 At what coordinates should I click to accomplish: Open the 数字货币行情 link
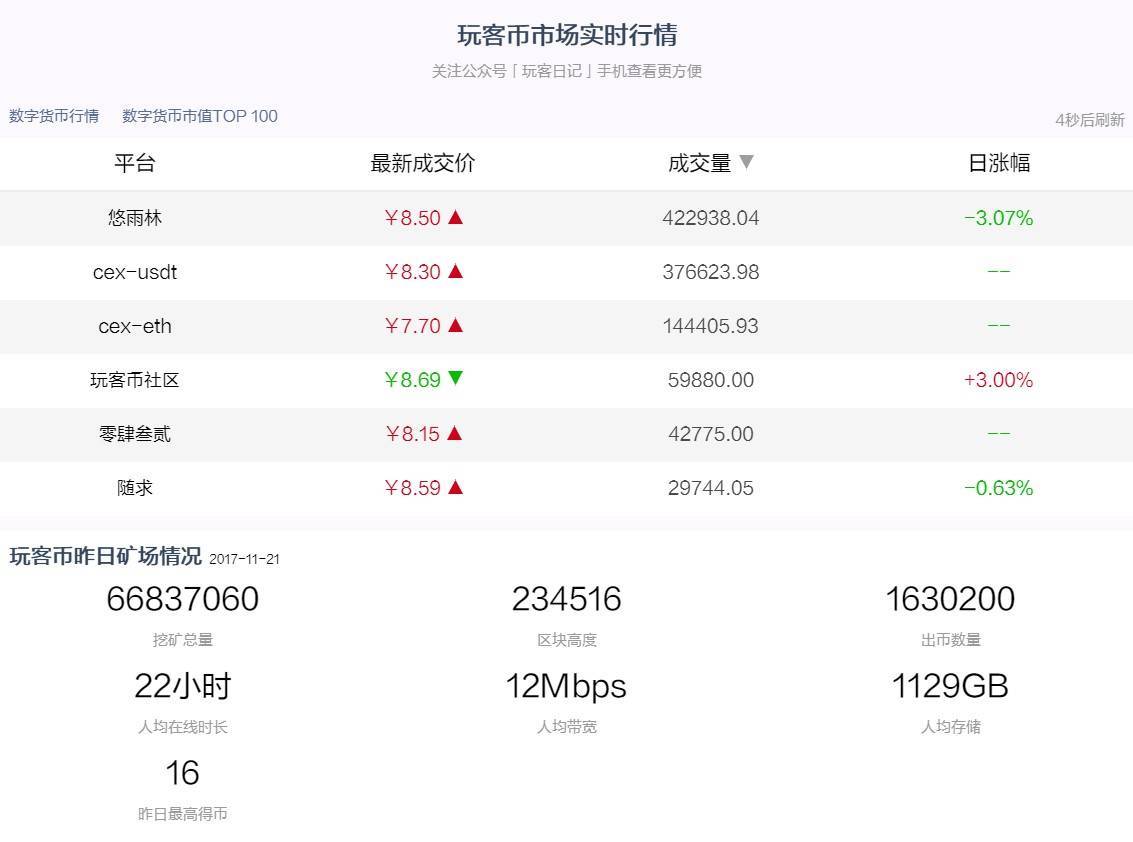pos(54,116)
